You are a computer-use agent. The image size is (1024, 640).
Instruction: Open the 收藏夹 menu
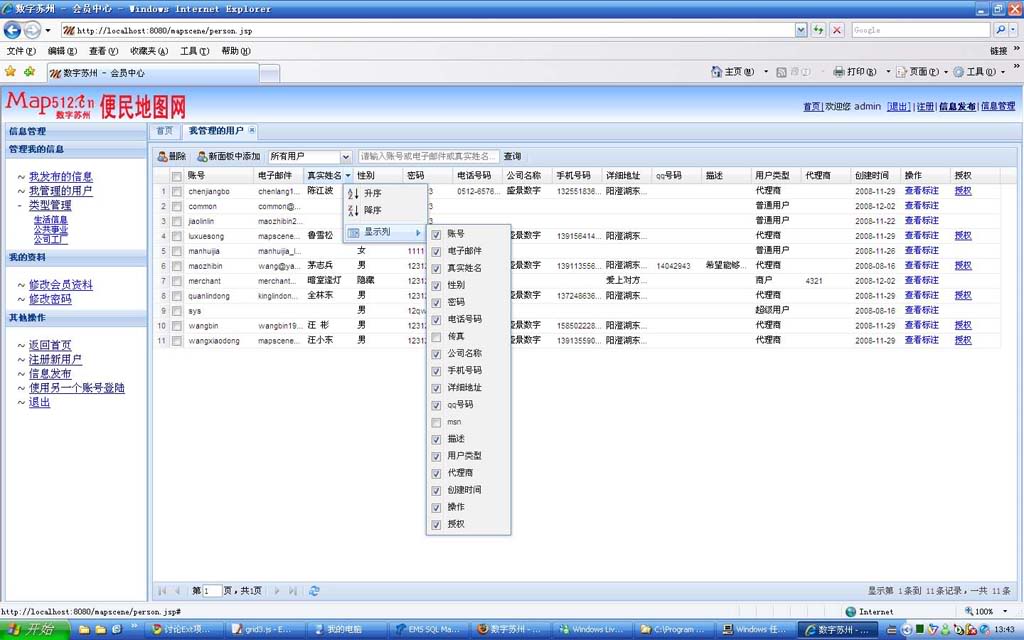click(x=149, y=51)
